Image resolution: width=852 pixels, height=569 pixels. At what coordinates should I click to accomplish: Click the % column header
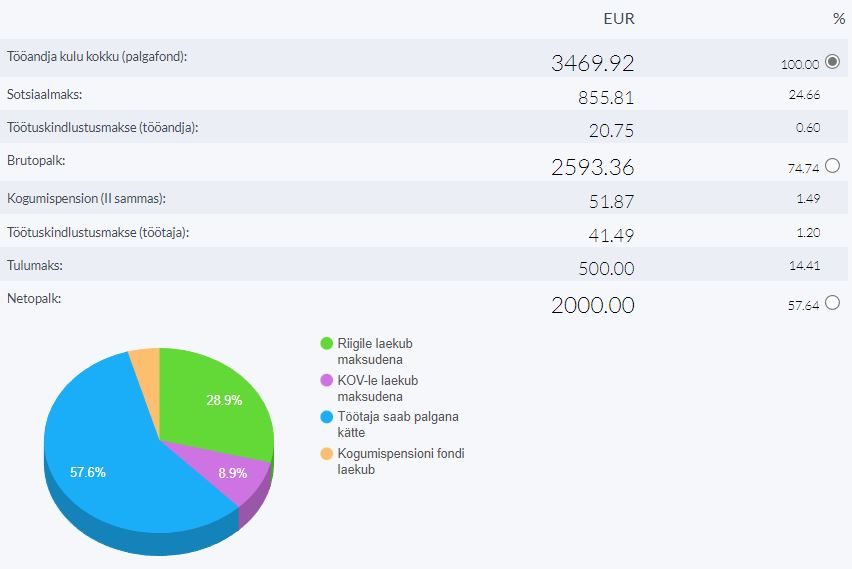point(838,19)
